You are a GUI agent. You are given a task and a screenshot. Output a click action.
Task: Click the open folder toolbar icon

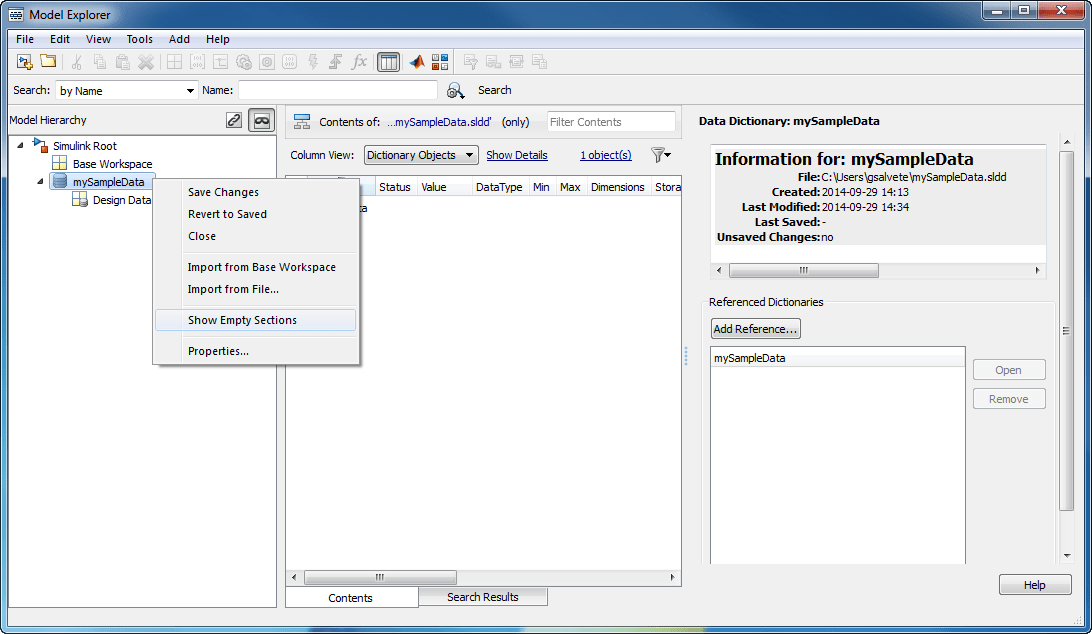[x=47, y=62]
